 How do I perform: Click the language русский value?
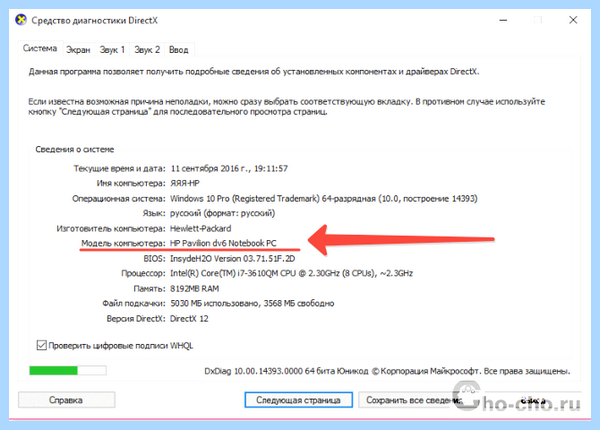(x=222, y=213)
